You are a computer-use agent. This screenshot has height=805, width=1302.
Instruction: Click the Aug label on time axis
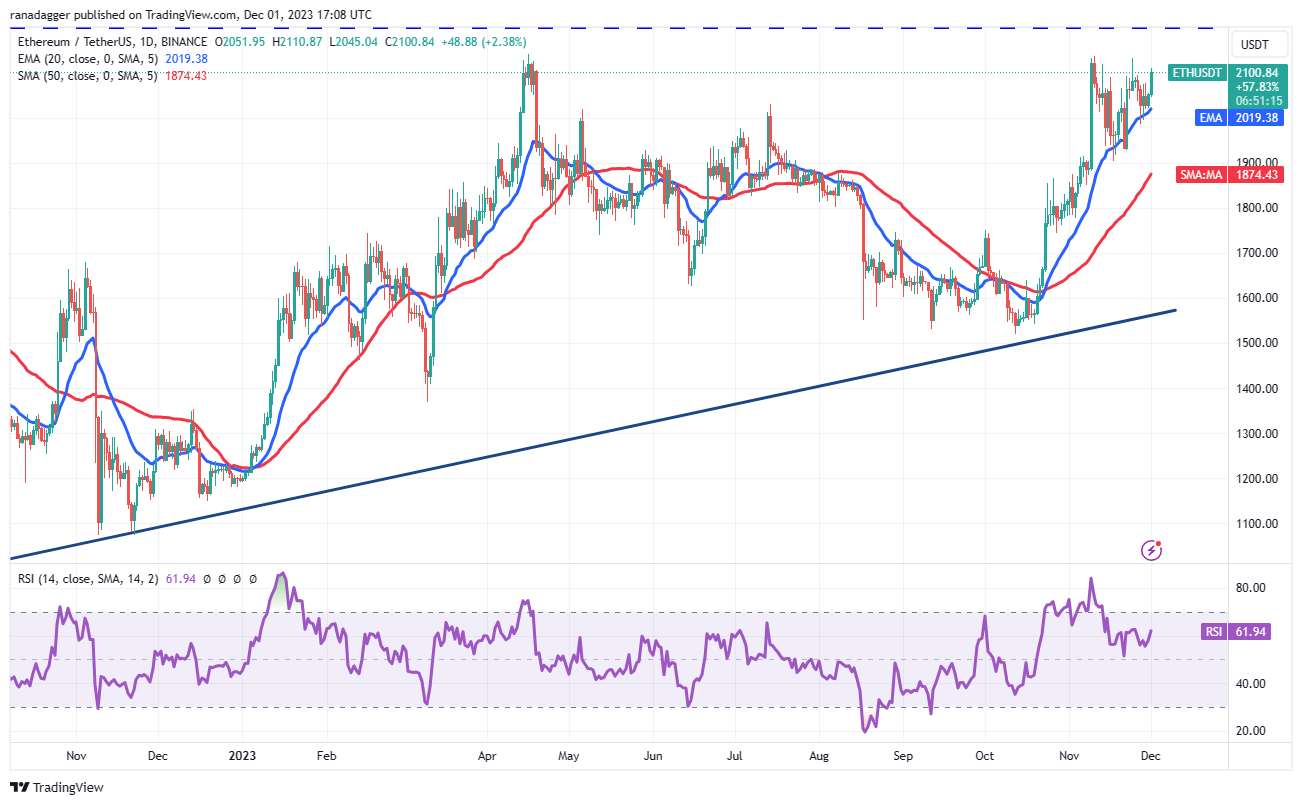pos(817,757)
